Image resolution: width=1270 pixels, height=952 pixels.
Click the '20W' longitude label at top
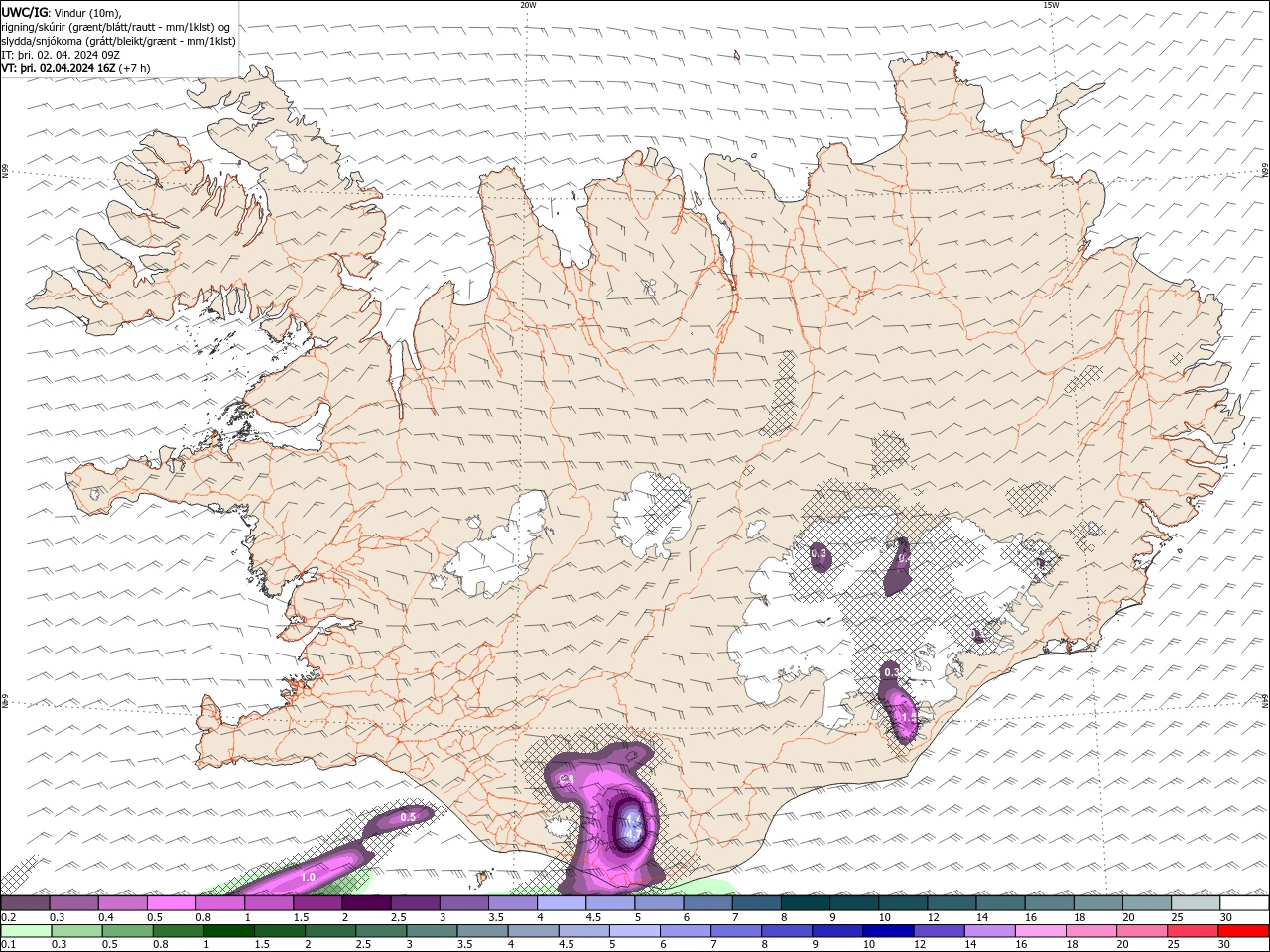(528, 5)
